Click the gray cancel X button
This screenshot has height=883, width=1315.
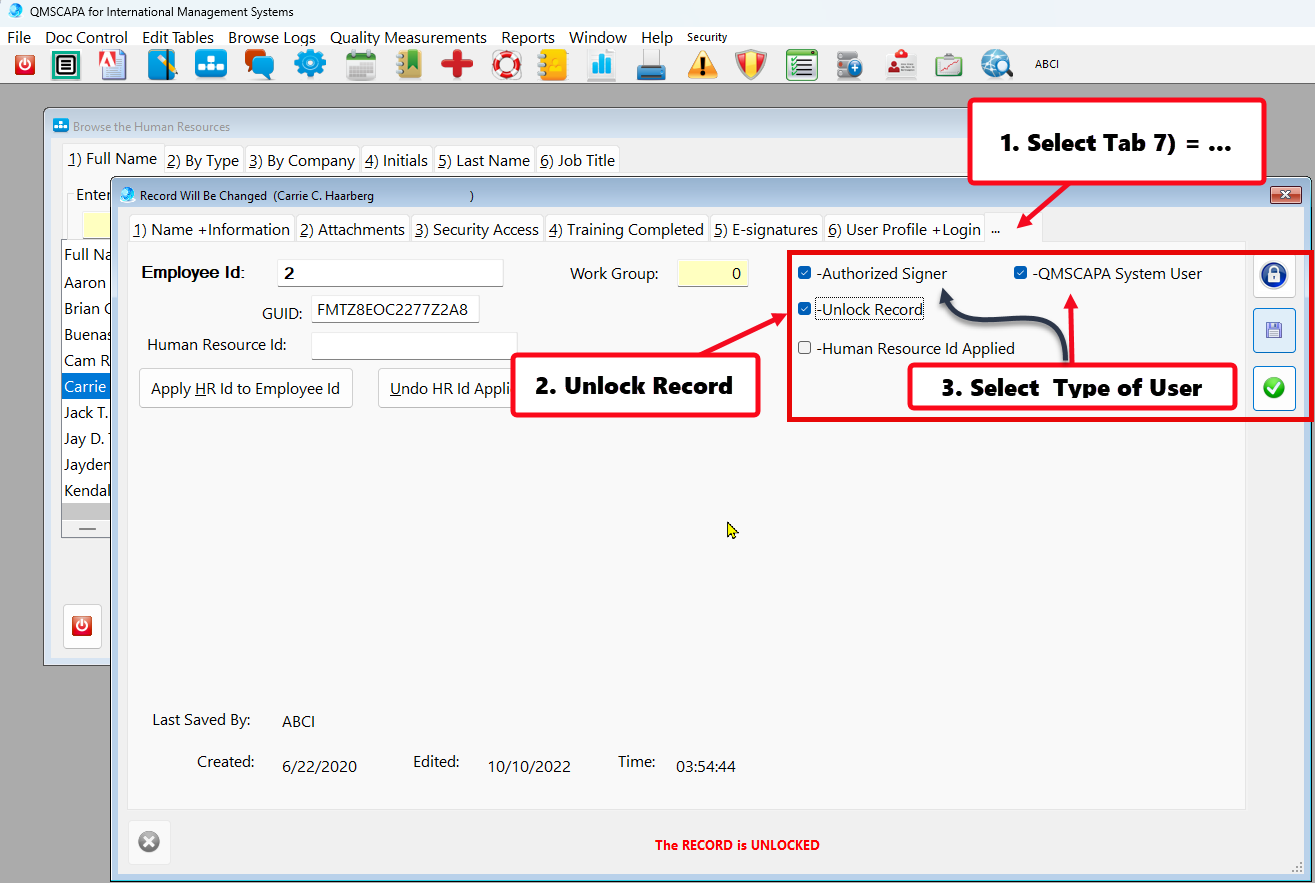click(x=149, y=842)
